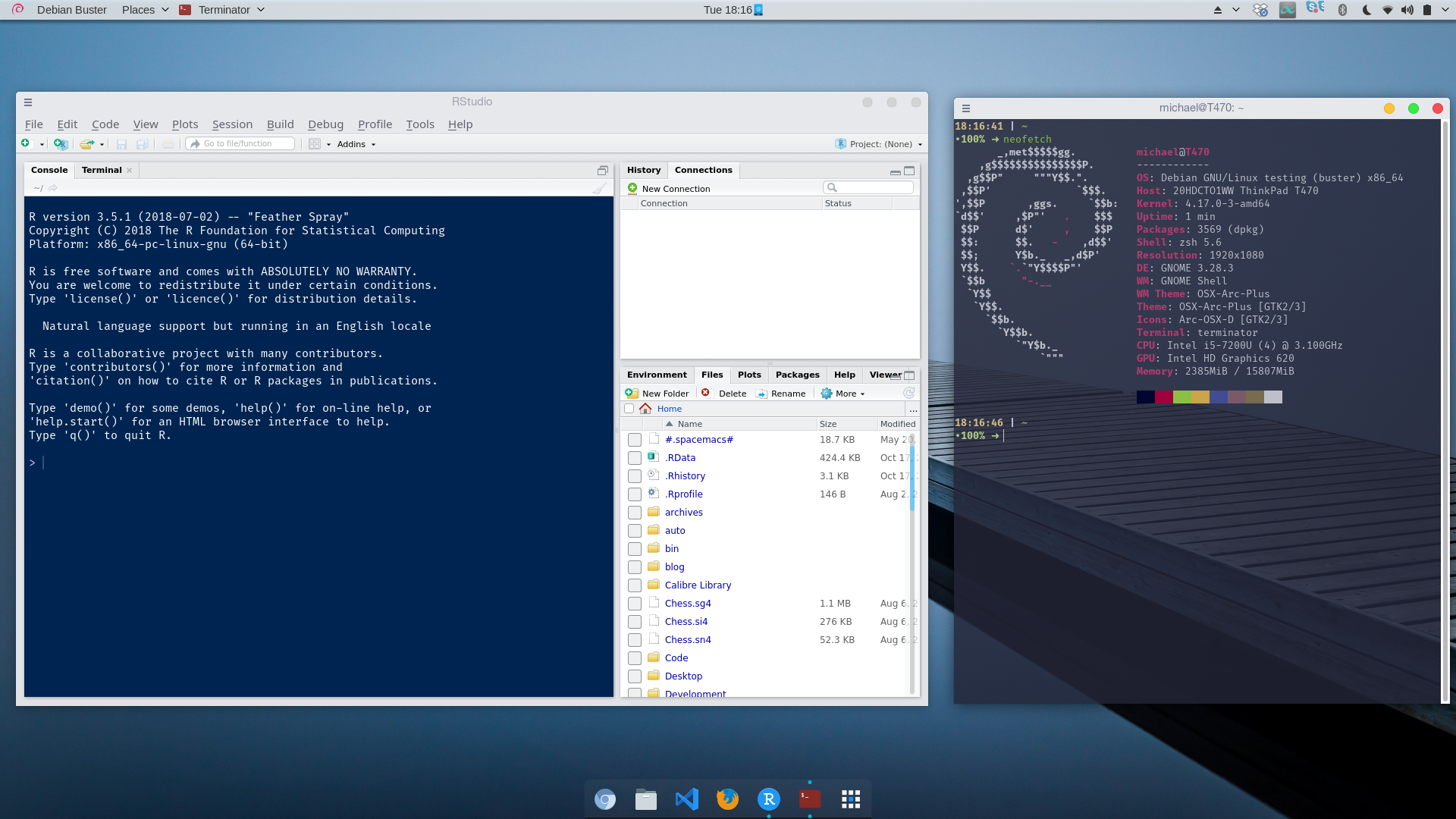Open the Project: (None) dropdown
This screenshot has height=819, width=1456.
tap(880, 144)
